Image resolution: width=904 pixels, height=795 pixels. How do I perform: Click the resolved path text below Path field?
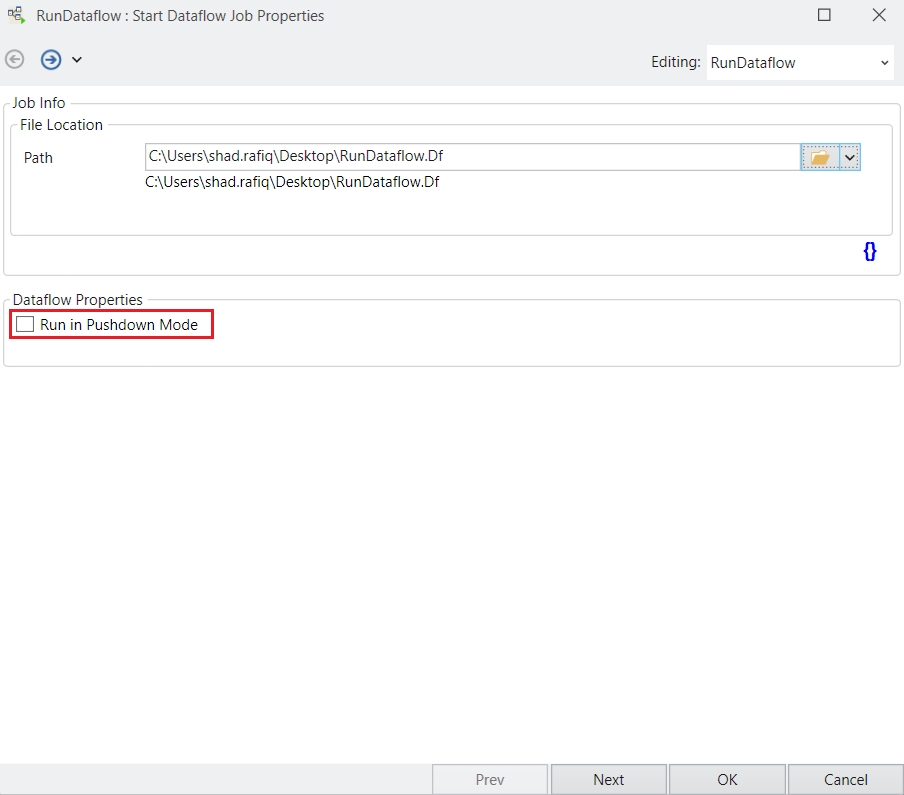click(292, 182)
